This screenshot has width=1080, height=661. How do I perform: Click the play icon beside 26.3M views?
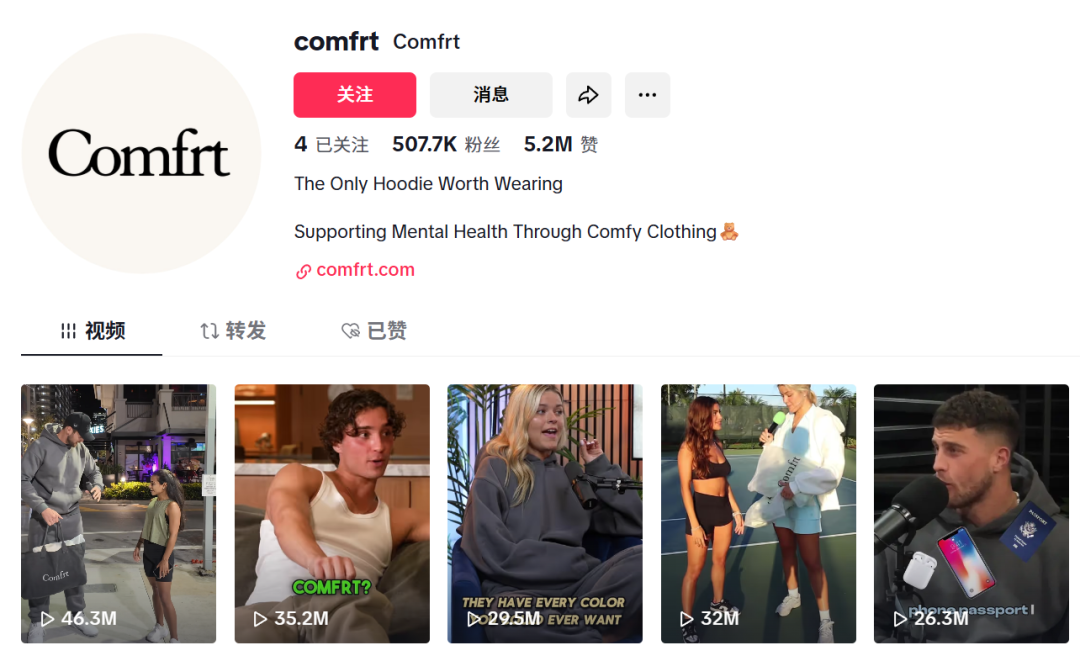pos(900,619)
